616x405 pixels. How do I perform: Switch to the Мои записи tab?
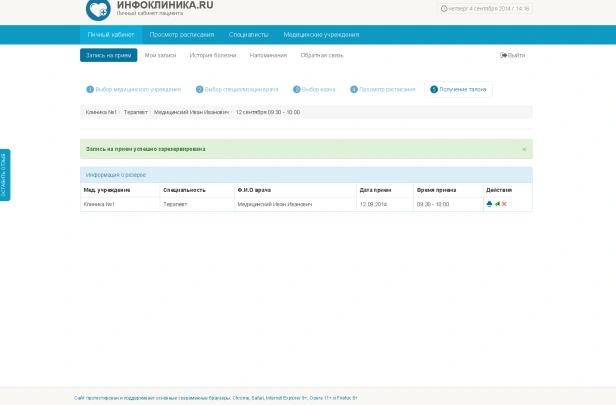160,55
